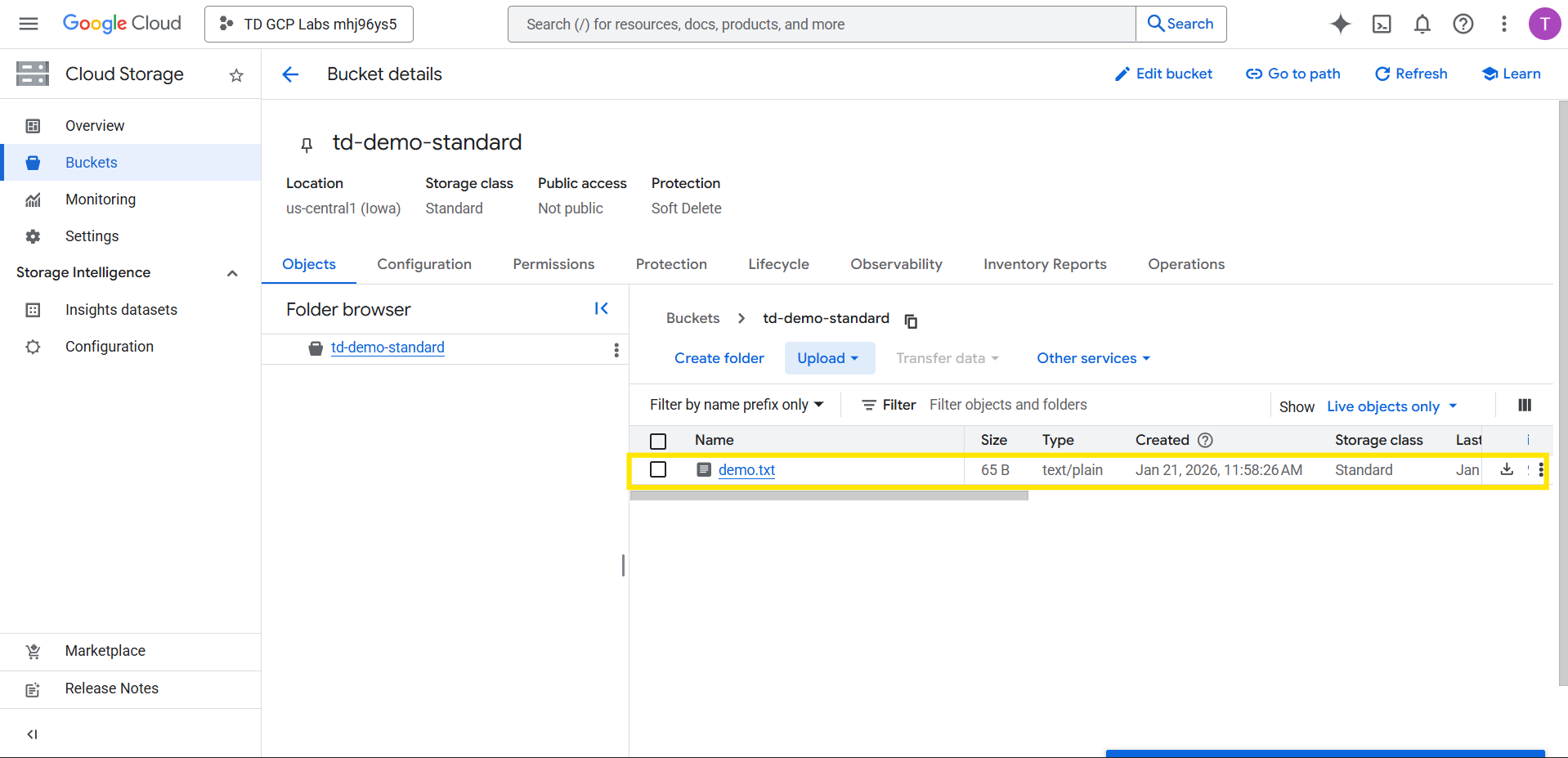Viewport: 1568px width, 758px height.
Task: Pin Cloud Storage with the star icon
Action: [236, 75]
